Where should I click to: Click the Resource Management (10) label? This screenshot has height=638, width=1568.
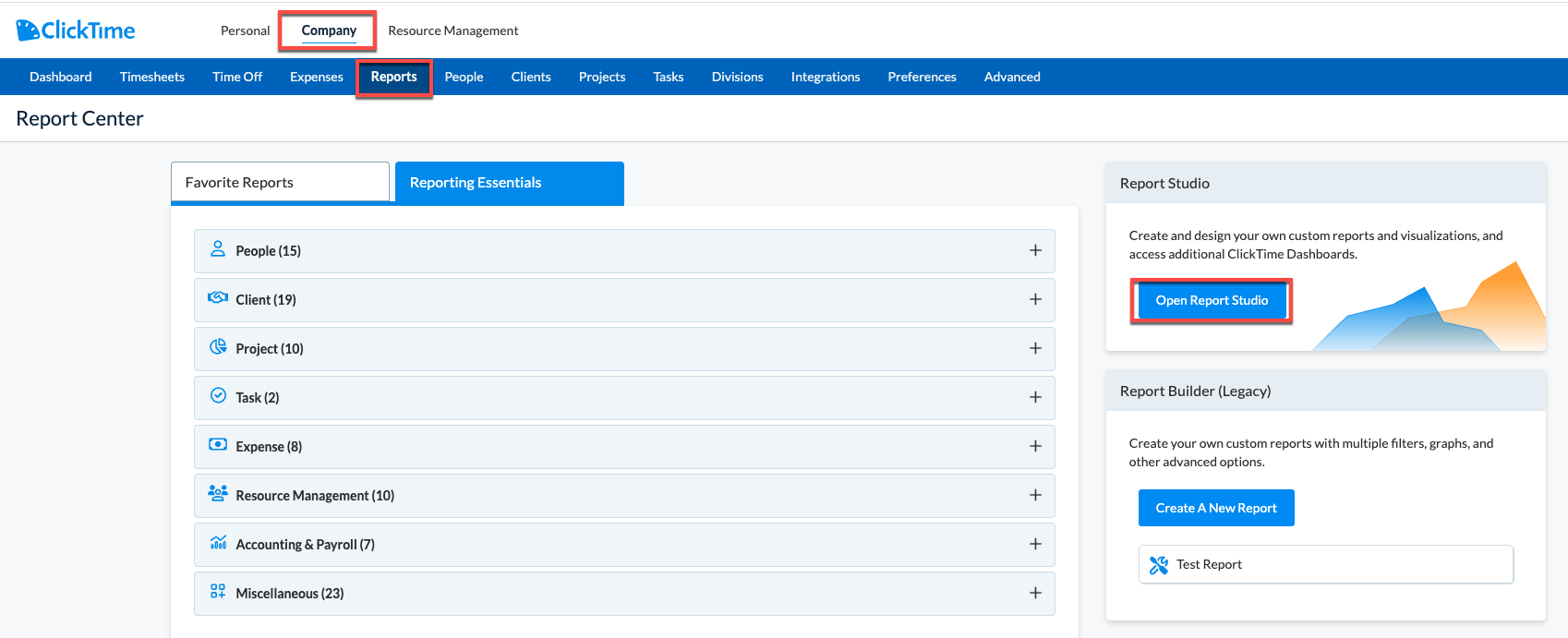click(315, 496)
